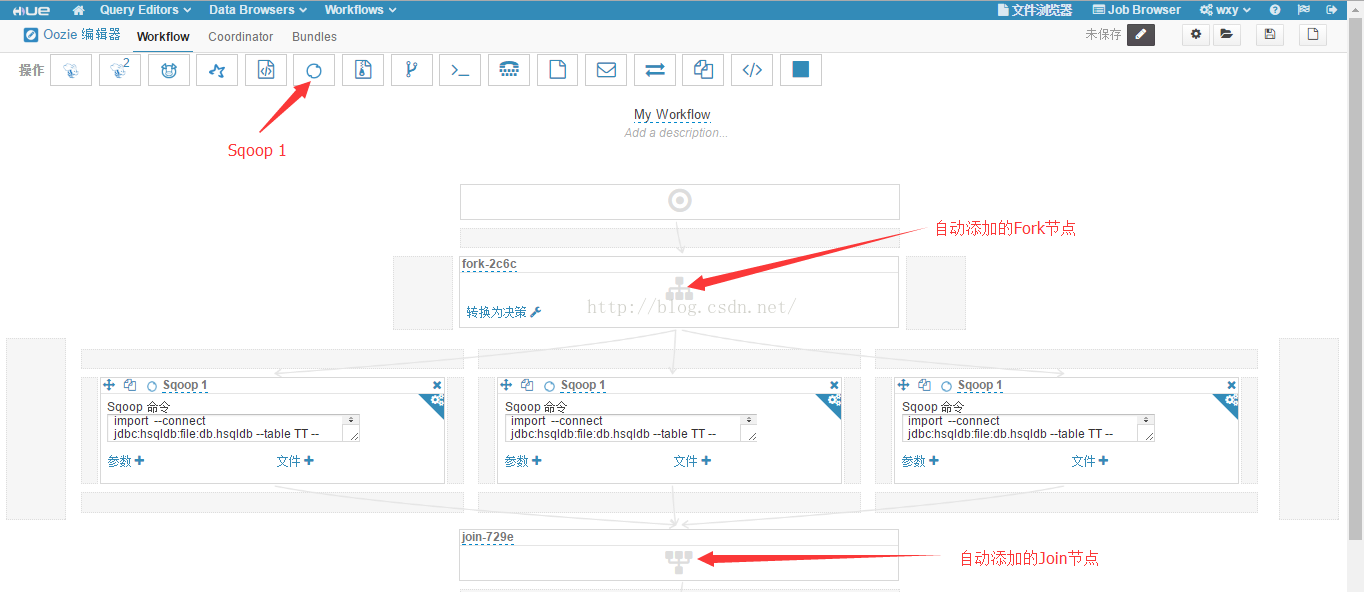Open workflow settings gear
This screenshot has height=592, width=1364.
pos(1196,35)
